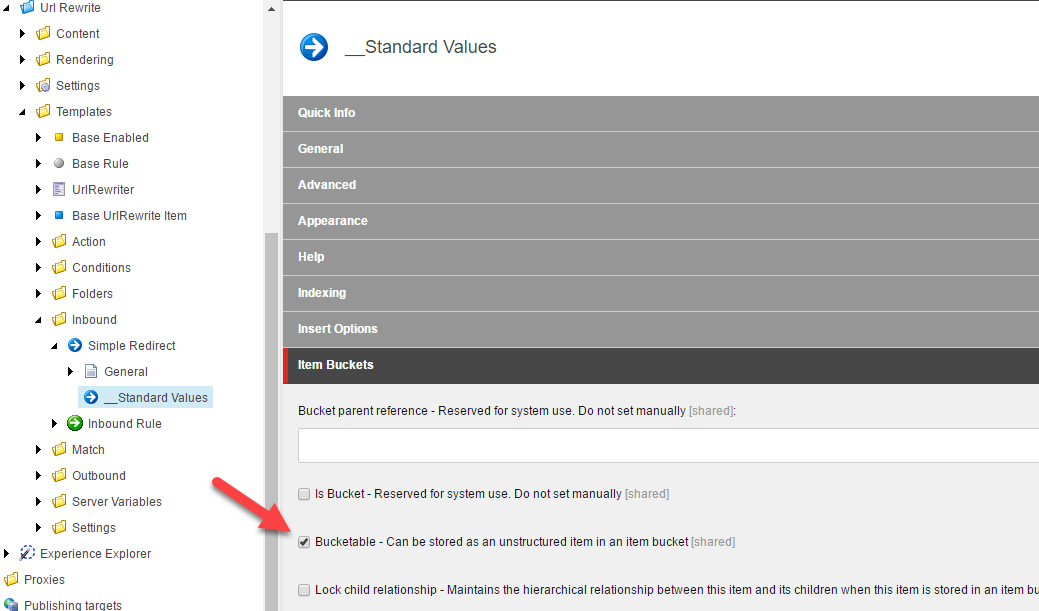Expand the Content node arrow
Screen dimensions: 1039x611
pos(23,33)
